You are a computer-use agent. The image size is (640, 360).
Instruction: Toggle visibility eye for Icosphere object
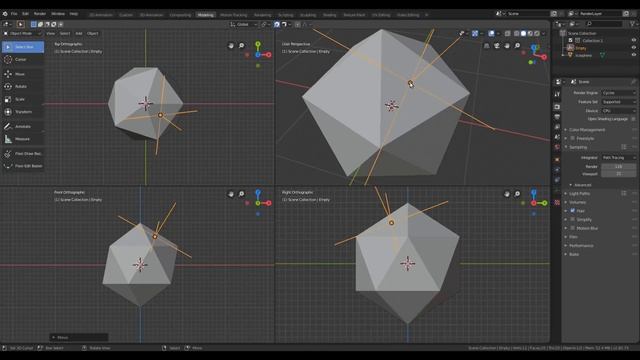pyautogui.click(x=633, y=55)
